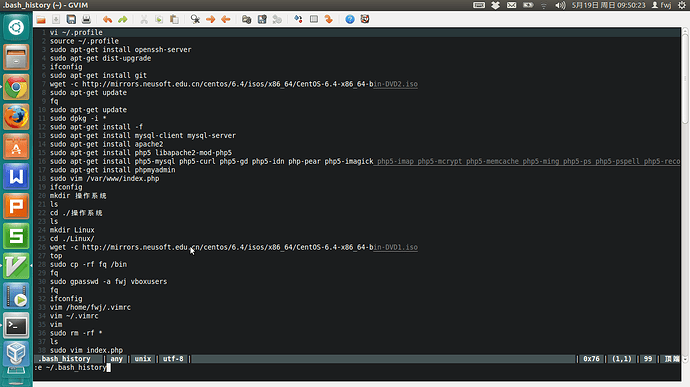
Task: Redo with the green arrow icon
Action: click(x=123, y=19)
